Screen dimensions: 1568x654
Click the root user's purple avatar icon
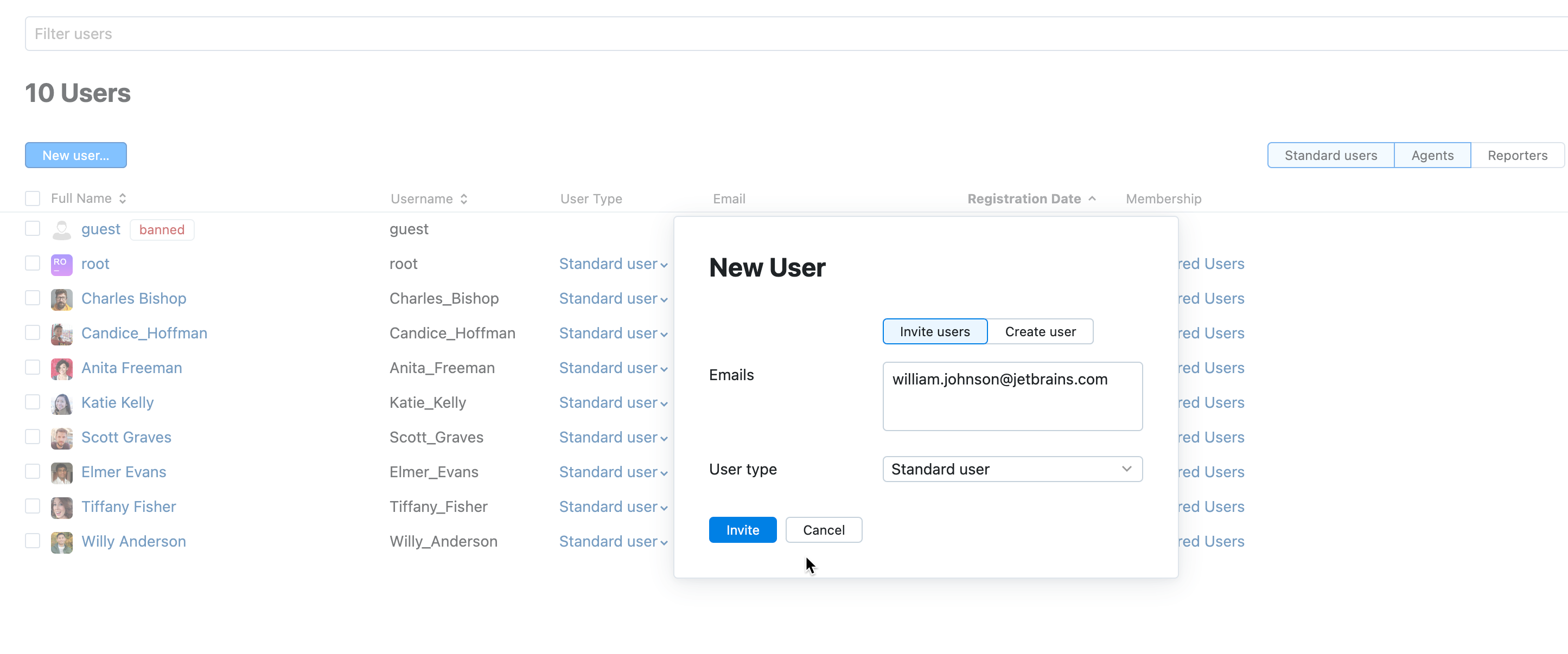point(61,264)
